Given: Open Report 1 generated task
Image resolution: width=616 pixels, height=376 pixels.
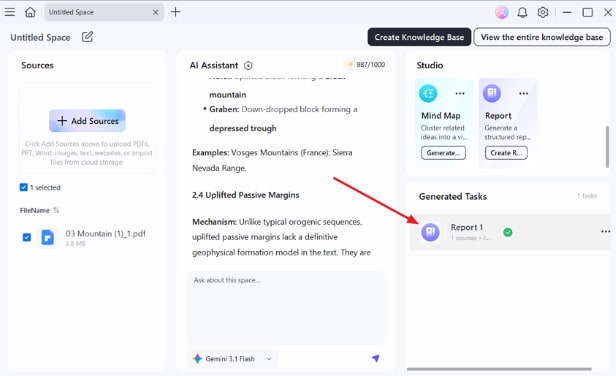Looking at the screenshot, I should click(510, 232).
